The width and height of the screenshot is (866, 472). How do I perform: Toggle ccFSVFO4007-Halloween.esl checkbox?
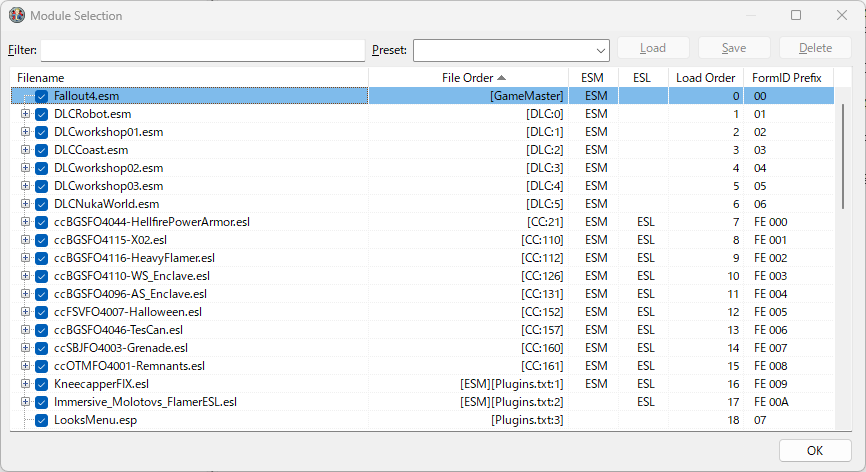(41, 312)
